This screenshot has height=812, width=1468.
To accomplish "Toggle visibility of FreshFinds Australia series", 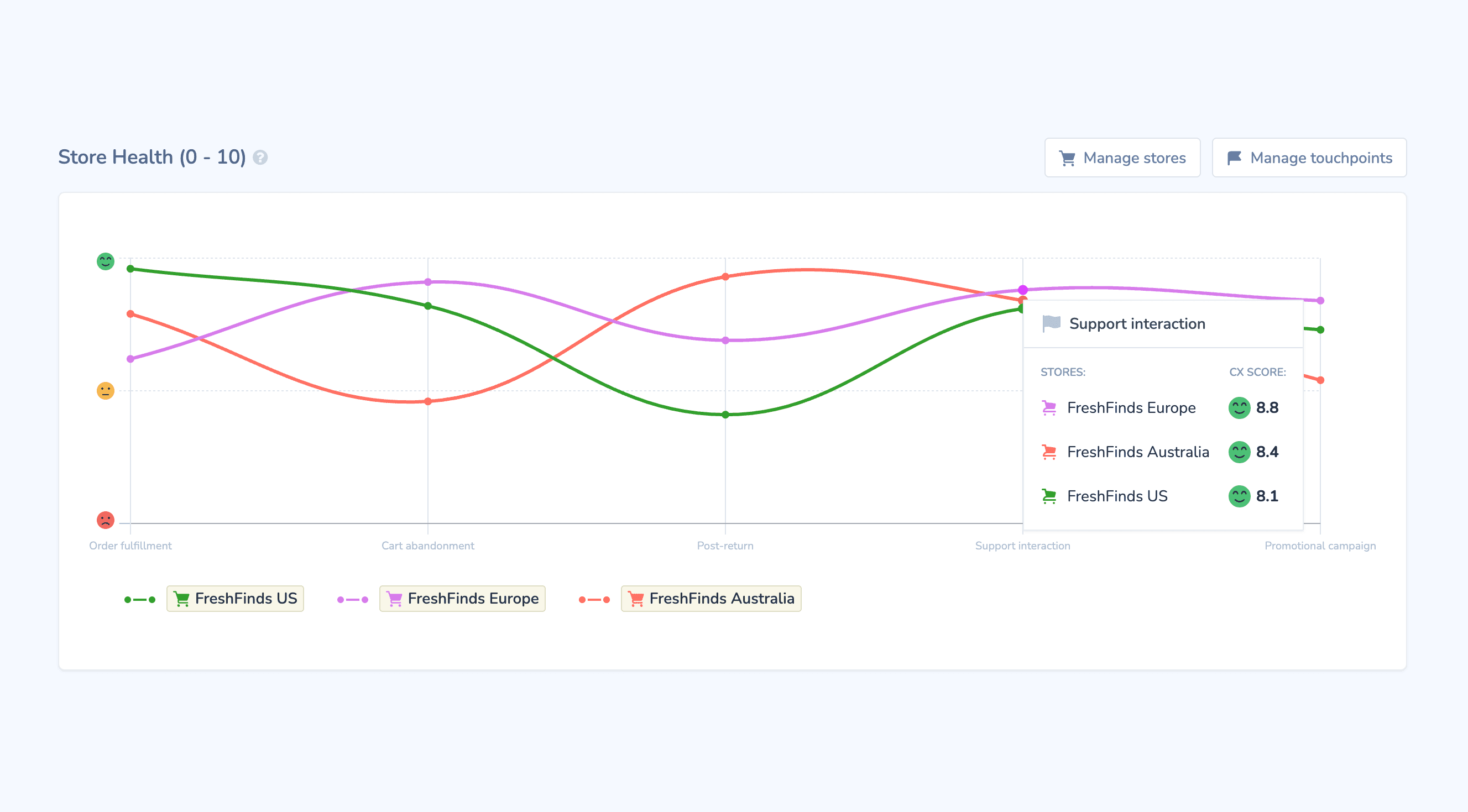I will coord(711,598).
